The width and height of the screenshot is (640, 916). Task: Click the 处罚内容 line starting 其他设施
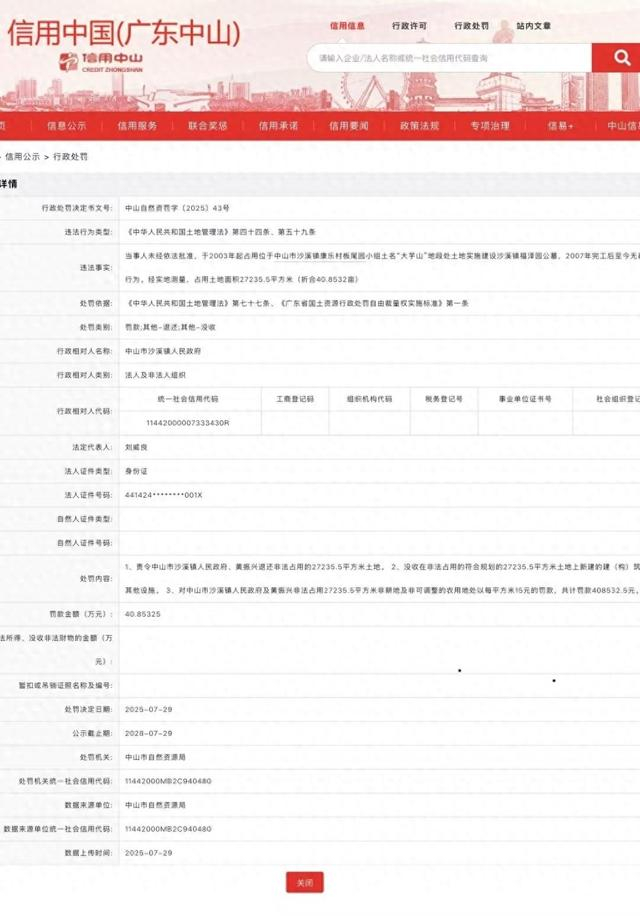pyautogui.click(x=382, y=591)
